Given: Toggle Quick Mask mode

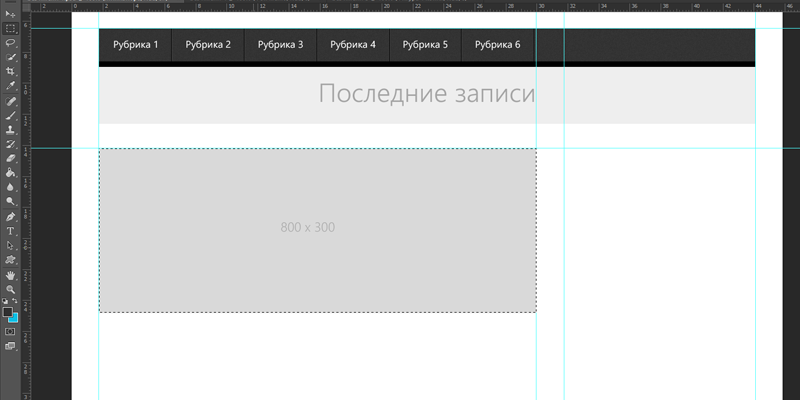Looking at the screenshot, I should point(10,331).
